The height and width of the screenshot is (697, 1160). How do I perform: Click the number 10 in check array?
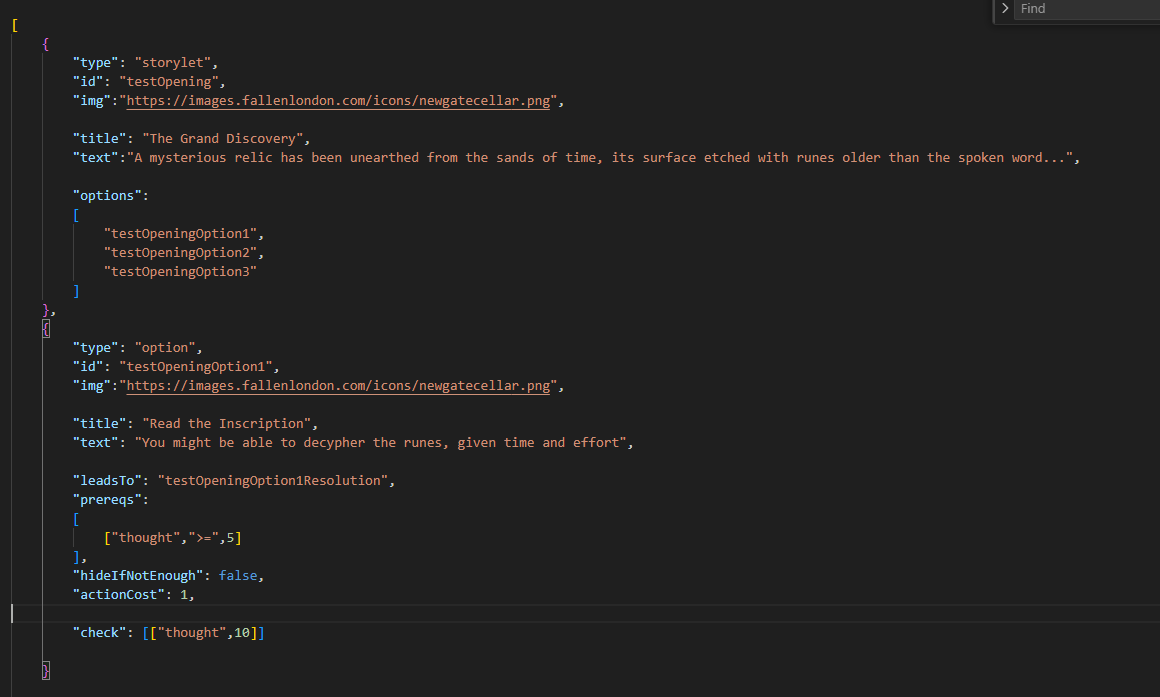(x=242, y=633)
